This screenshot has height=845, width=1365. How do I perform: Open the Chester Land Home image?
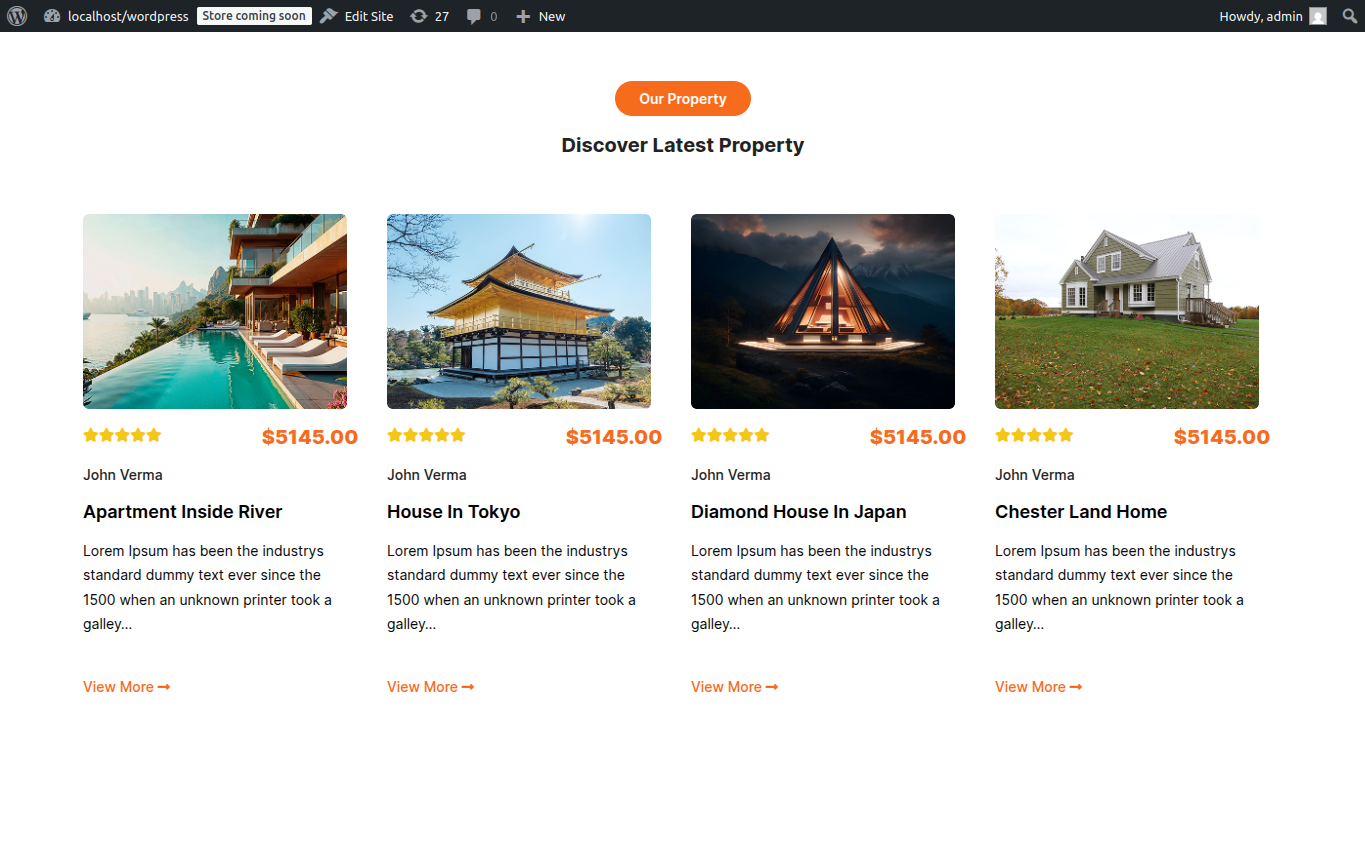point(1127,311)
